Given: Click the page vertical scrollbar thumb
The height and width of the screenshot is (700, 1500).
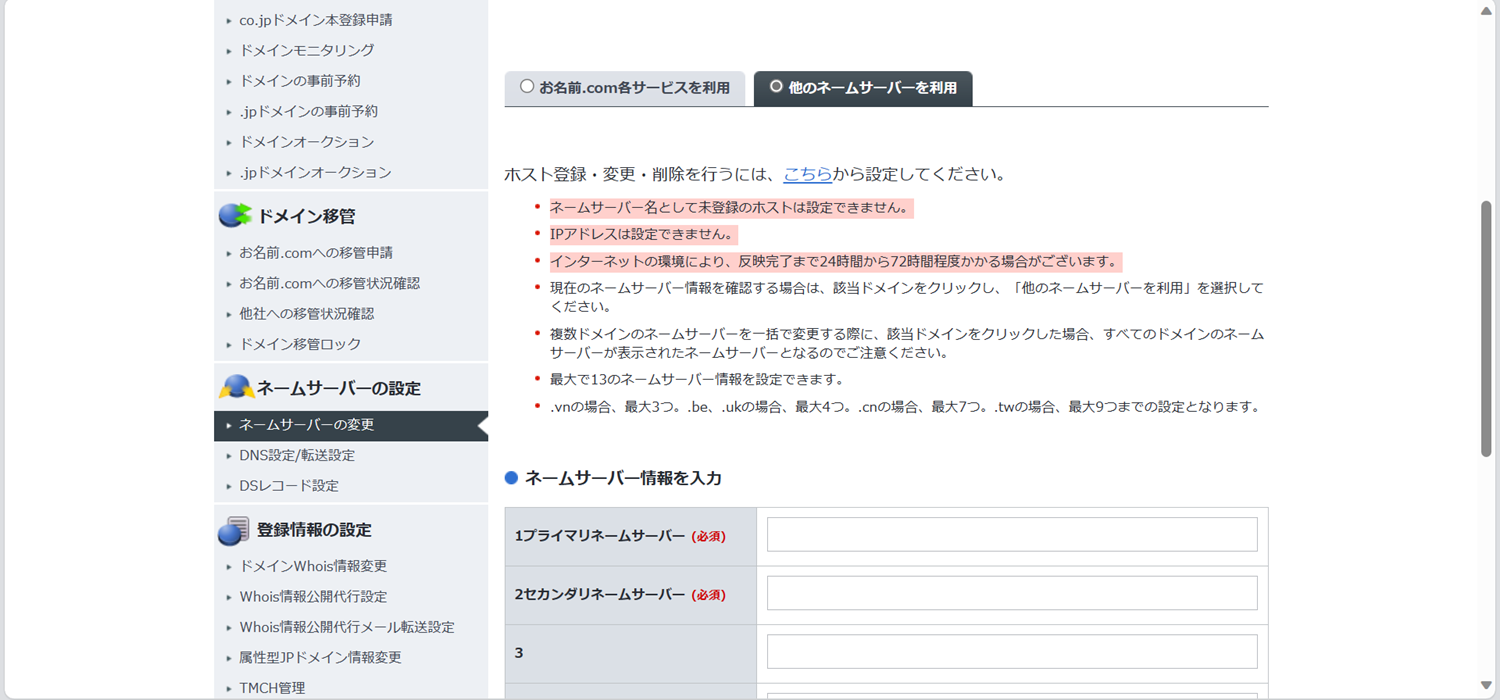Looking at the screenshot, I should pyautogui.click(x=1486, y=328).
